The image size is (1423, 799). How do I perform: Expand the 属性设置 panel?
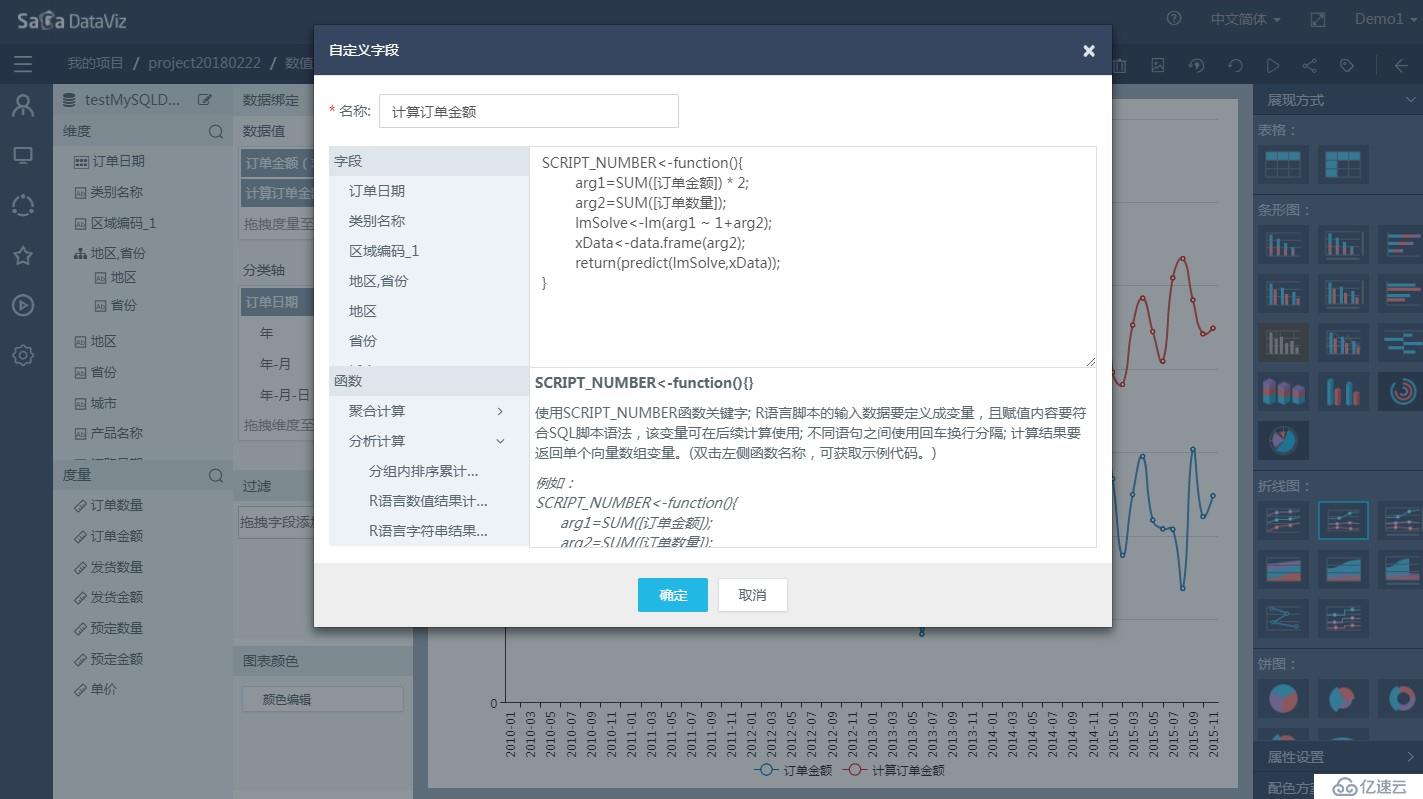tap(1411, 757)
